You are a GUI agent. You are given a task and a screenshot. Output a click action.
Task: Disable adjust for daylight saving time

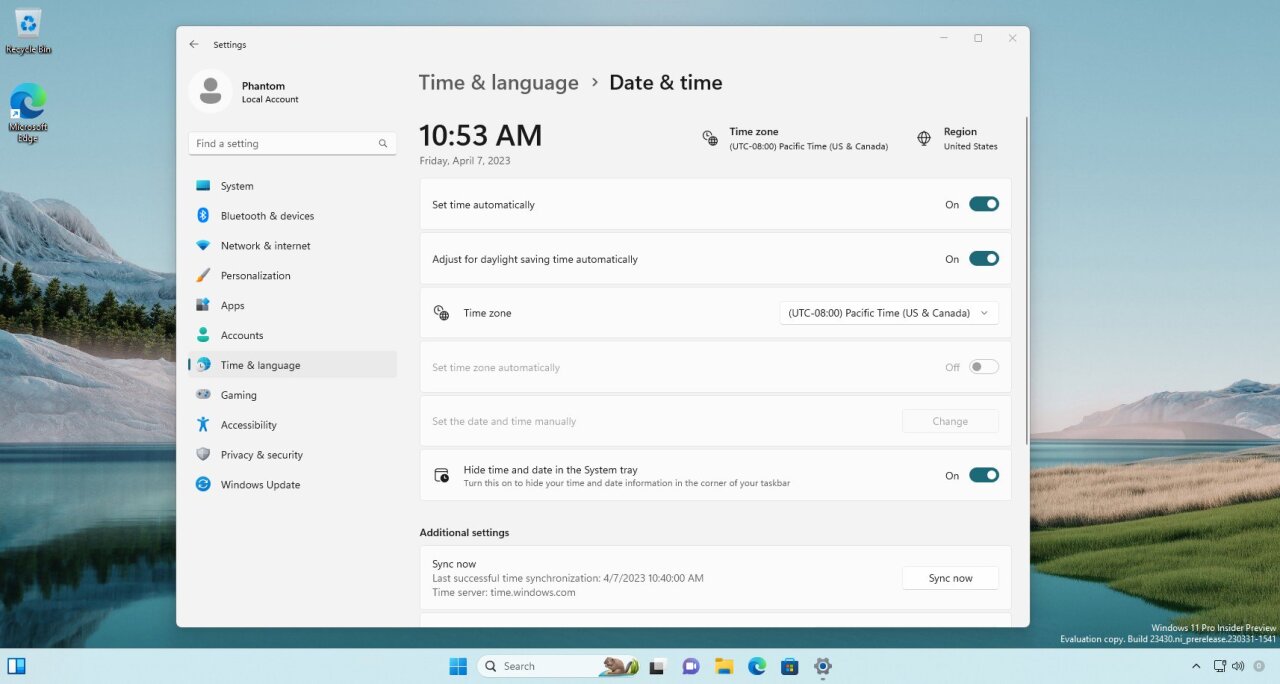point(983,257)
